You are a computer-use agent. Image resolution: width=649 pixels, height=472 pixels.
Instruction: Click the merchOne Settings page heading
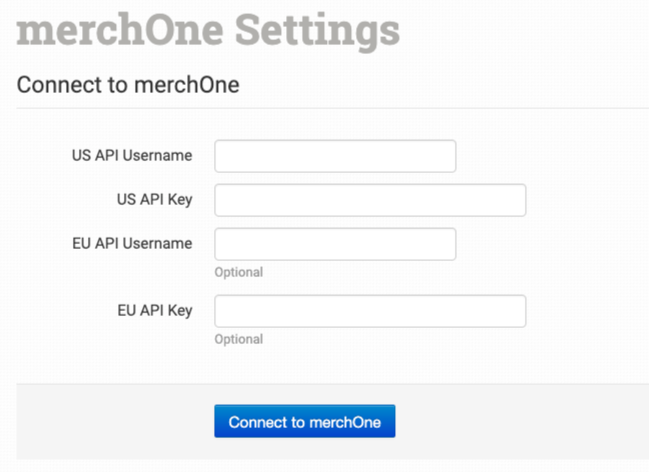(208, 29)
